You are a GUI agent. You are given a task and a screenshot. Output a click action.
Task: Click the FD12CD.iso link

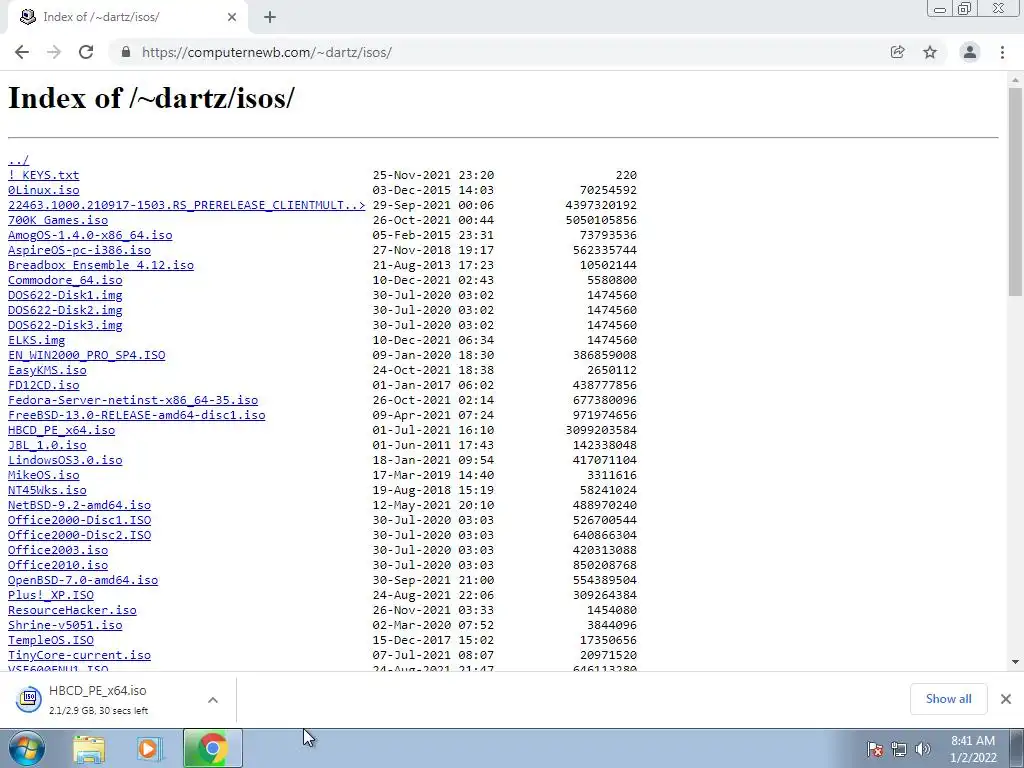click(x=44, y=385)
